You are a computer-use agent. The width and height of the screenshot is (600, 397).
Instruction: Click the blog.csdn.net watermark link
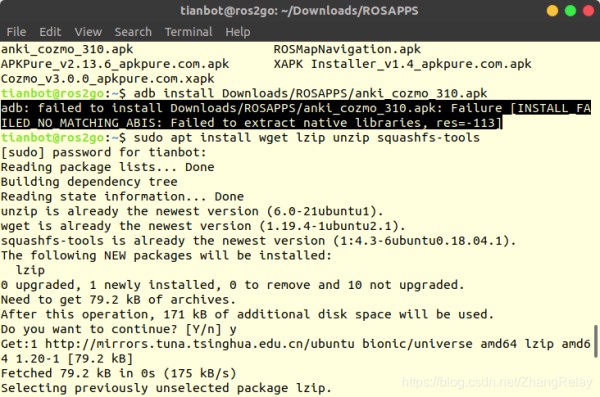click(497, 382)
